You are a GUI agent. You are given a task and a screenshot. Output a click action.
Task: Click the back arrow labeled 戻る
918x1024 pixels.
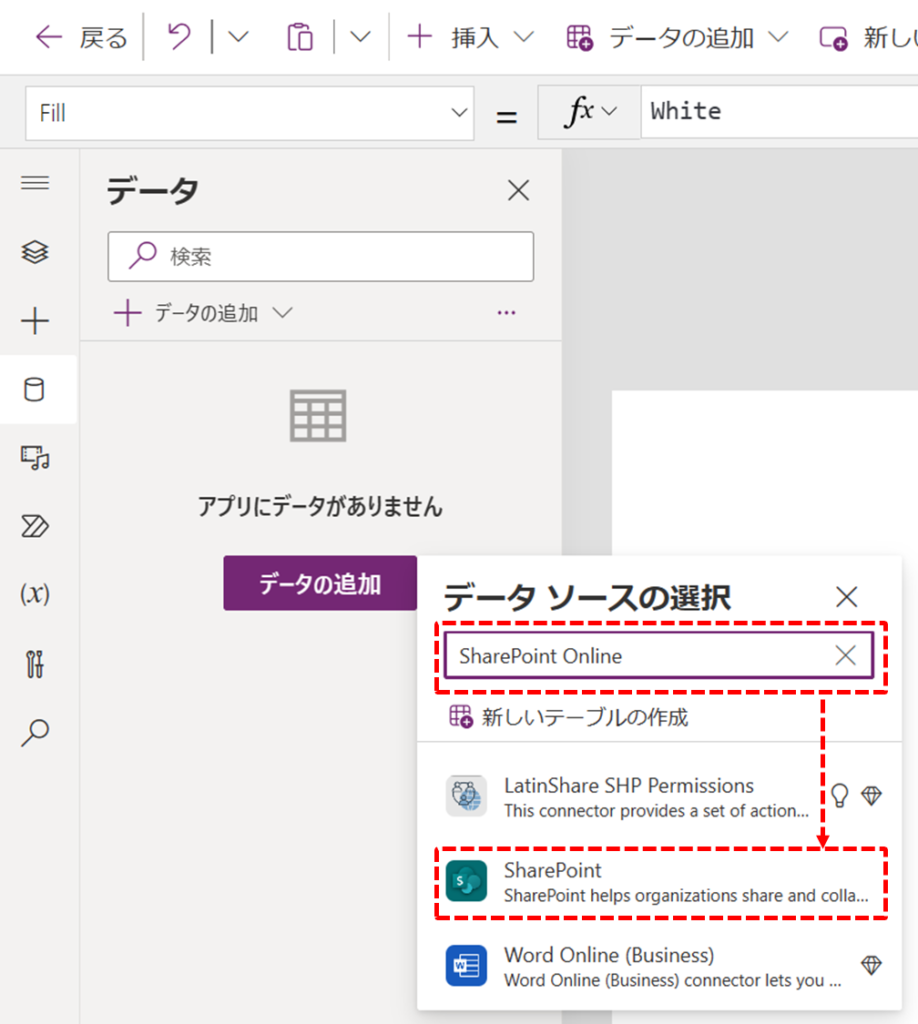pyautogui.click(x=80, y=38)
